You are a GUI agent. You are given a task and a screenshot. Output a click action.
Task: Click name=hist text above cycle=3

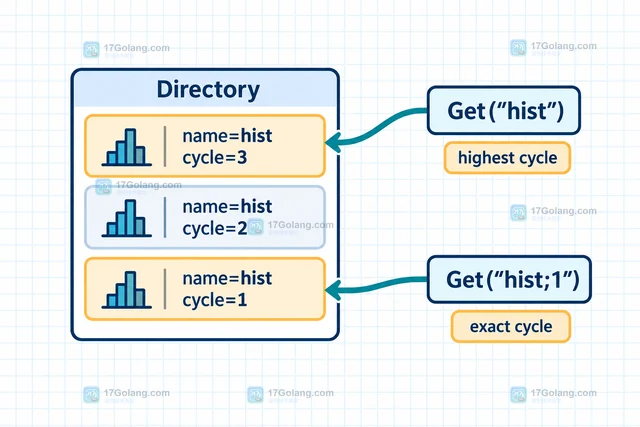(x=227, y=136)
